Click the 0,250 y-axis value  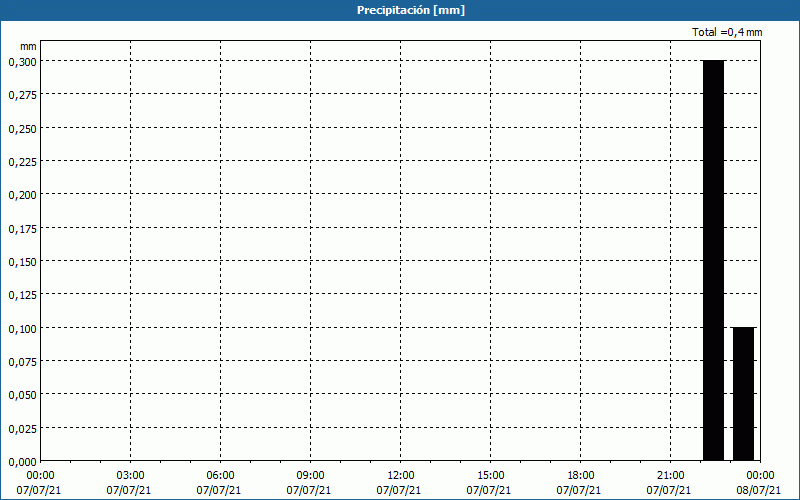pyautogui.click(x=22, y=129)
